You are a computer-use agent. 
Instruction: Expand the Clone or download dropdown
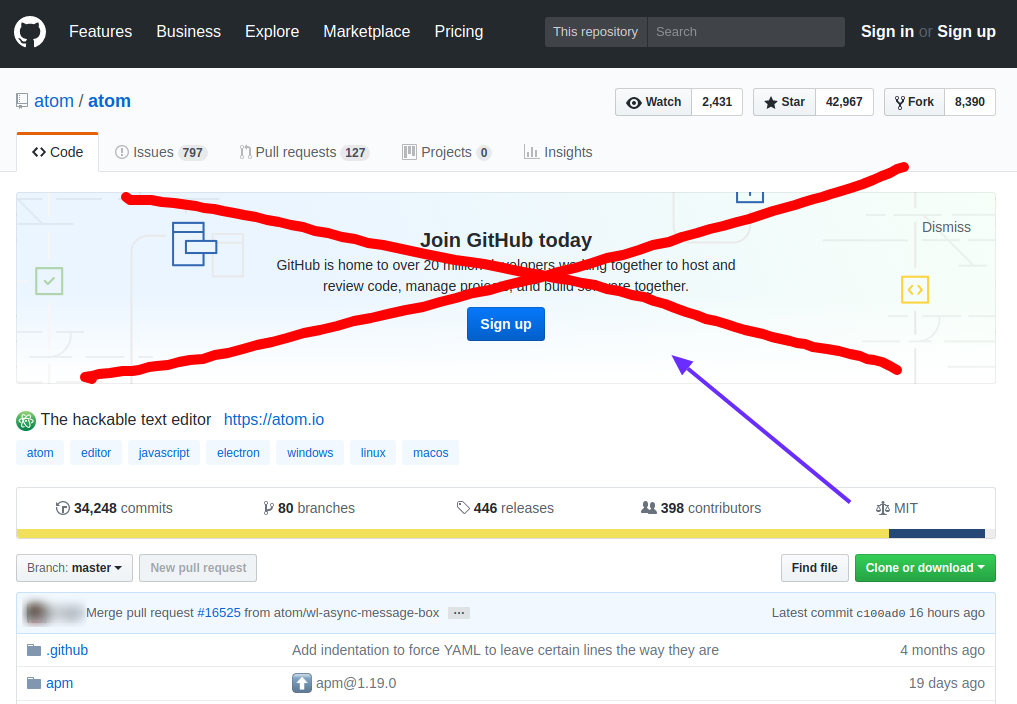tap(925, 568)
